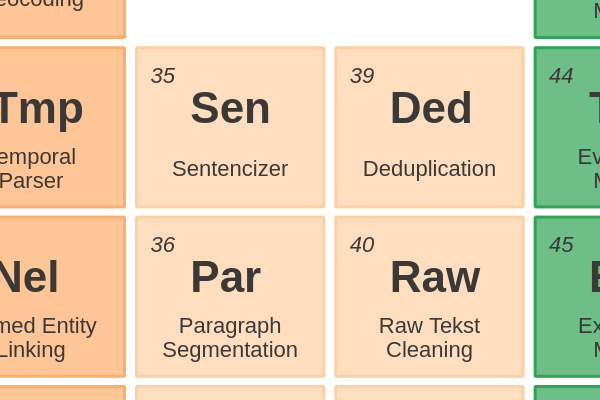Click the number 39 on Ded tile
This screenshot has width=600, height=400.
[362, 75]
